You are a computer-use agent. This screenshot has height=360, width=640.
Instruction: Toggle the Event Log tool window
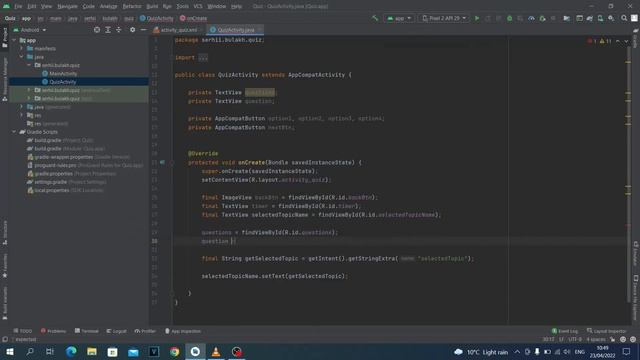click(x=565, y=331)
